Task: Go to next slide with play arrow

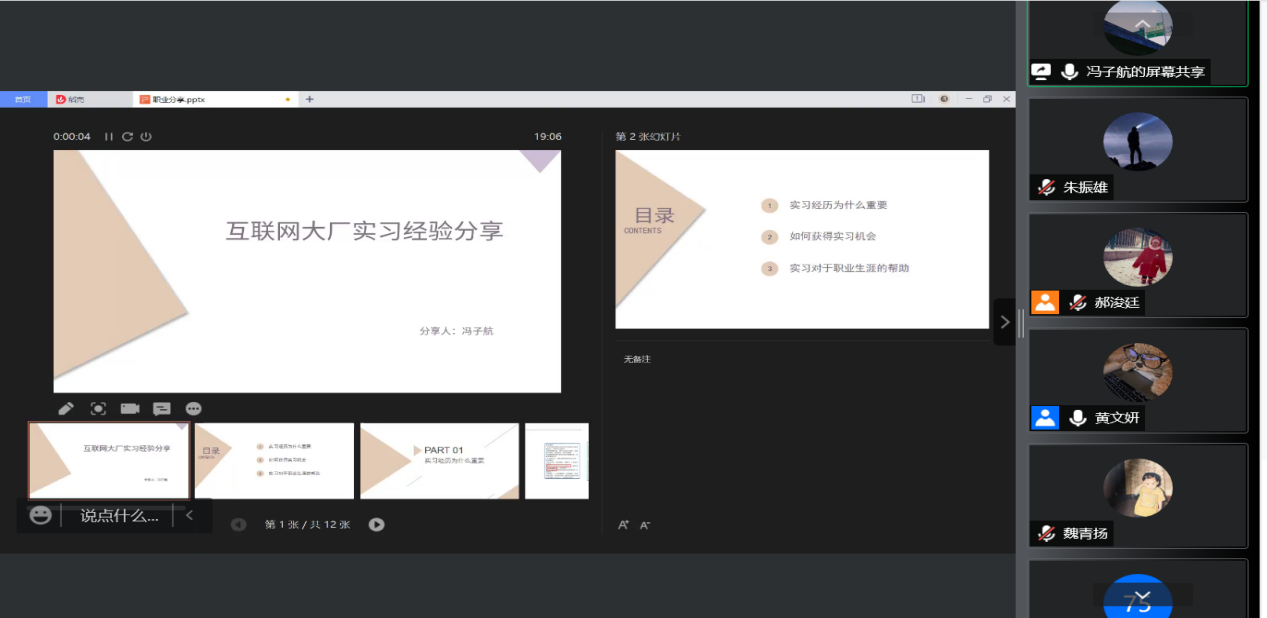Action: (376, 524)
